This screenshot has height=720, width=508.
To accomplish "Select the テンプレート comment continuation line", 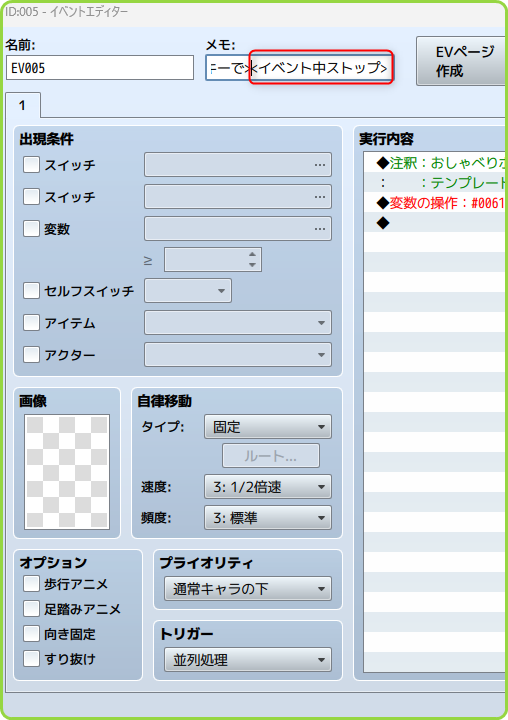I will pos(435,183).
